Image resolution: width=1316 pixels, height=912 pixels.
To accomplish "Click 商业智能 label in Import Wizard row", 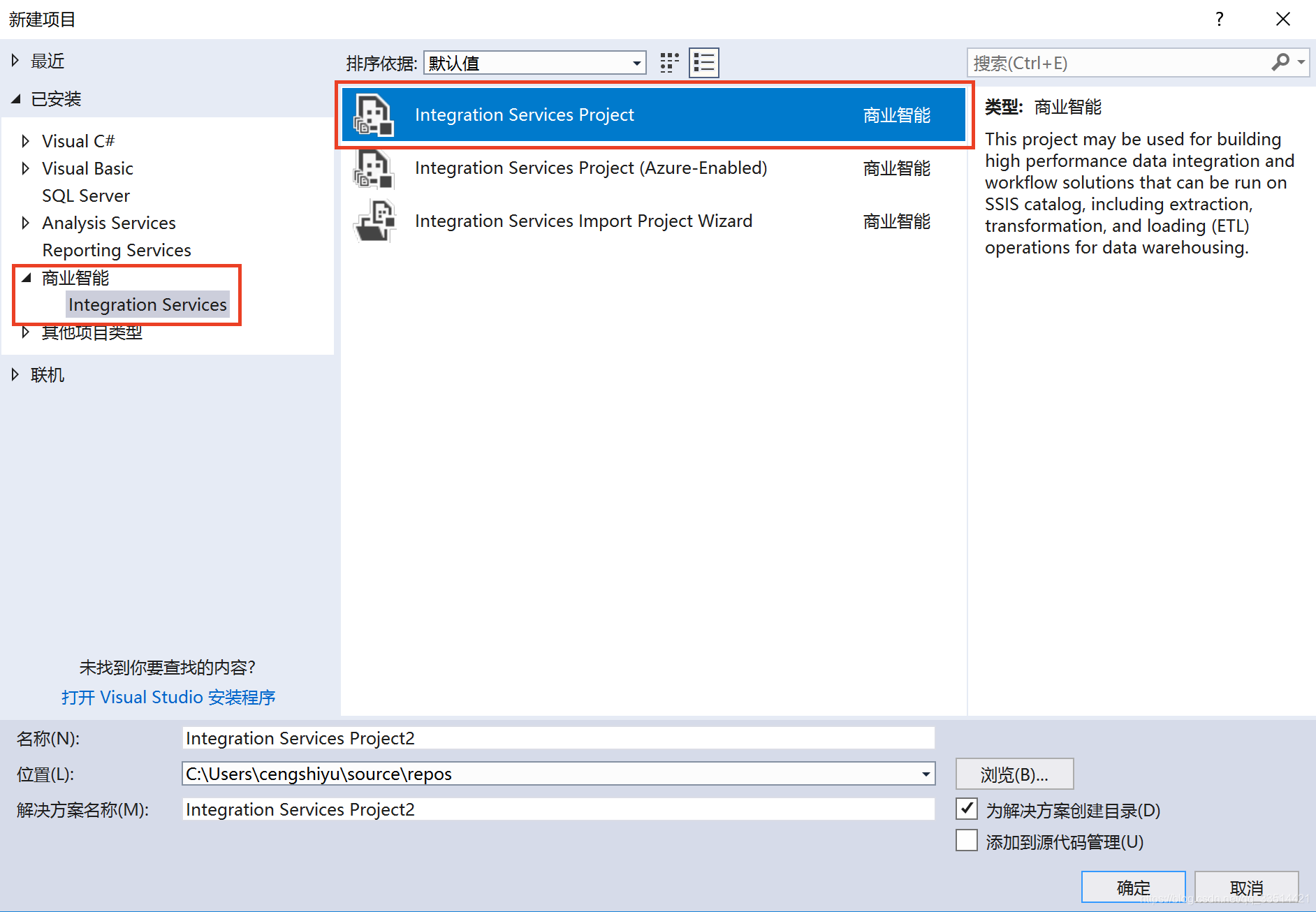I will [x=896, y=221].
